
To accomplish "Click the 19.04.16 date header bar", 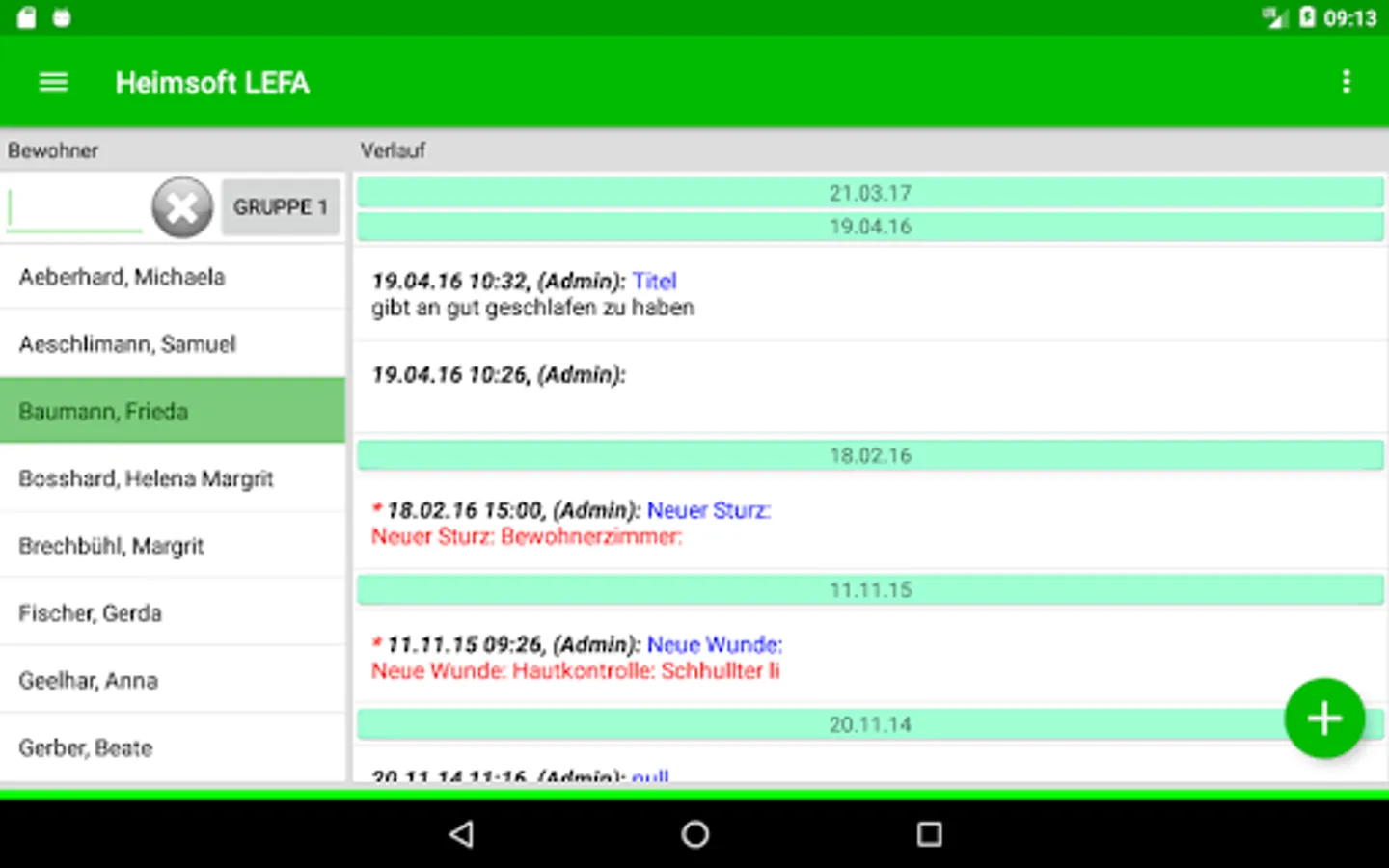I will point(870,227).
